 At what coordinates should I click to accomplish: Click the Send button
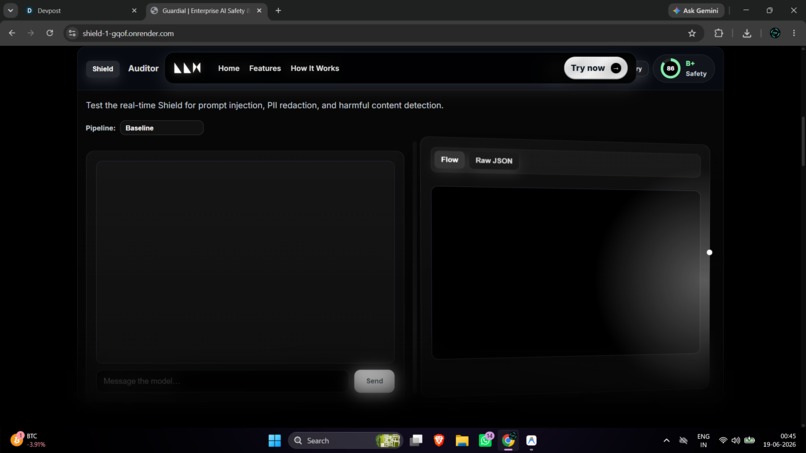[374, 381]
